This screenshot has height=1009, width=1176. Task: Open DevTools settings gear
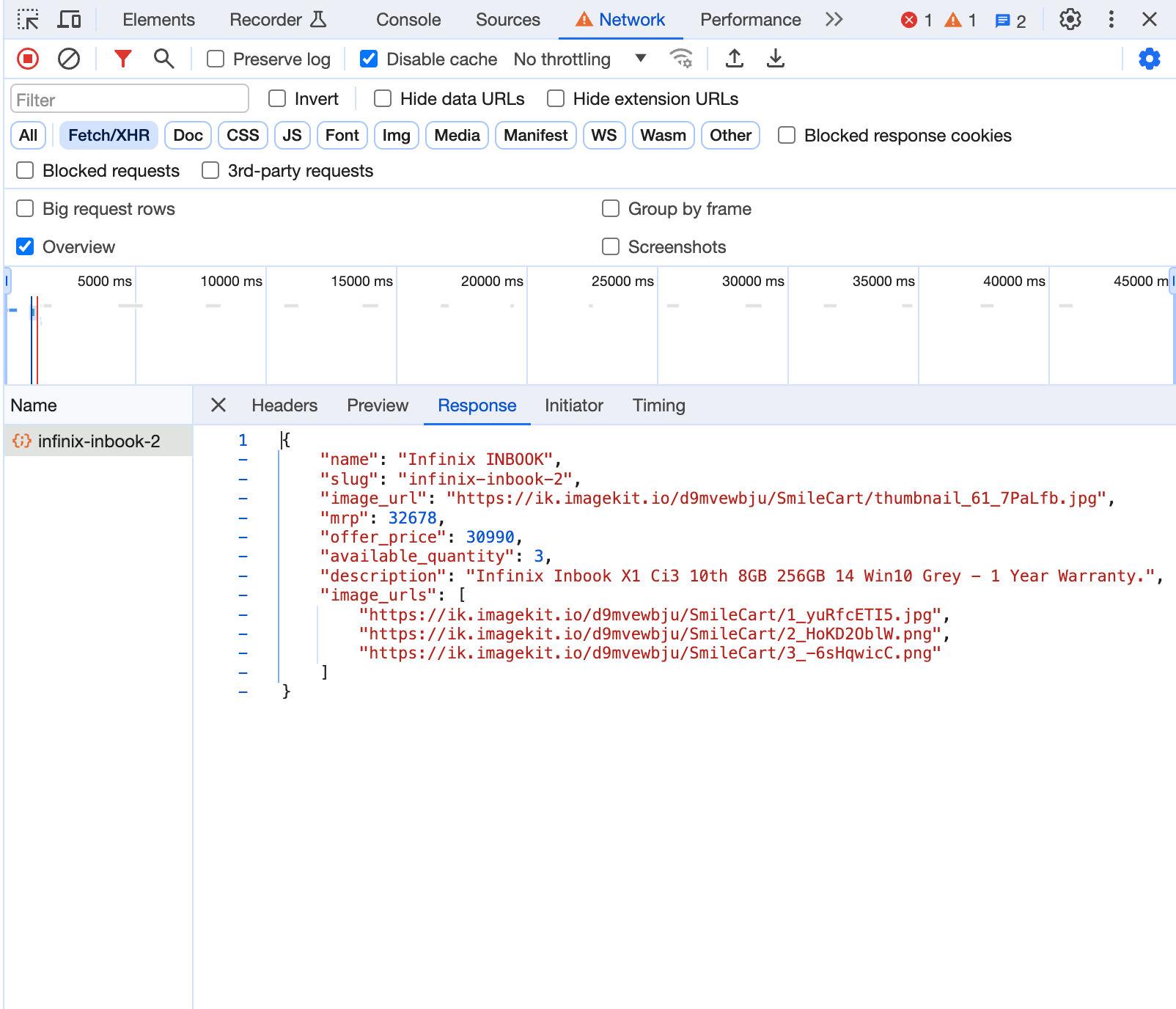point(1070,20)
